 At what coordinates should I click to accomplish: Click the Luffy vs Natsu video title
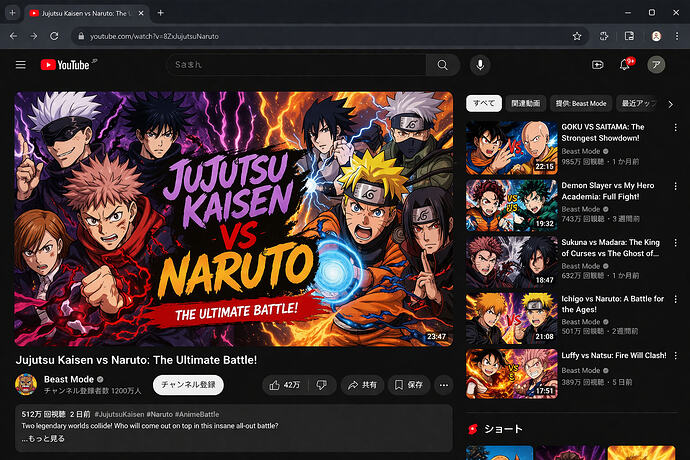click(614, 355)
